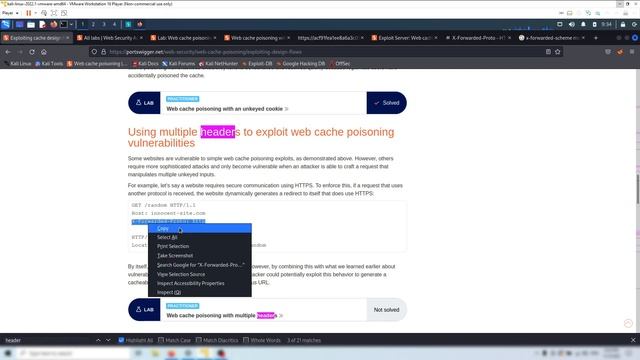
Task: Show site security lock information
Action: [x=103, y=52]
